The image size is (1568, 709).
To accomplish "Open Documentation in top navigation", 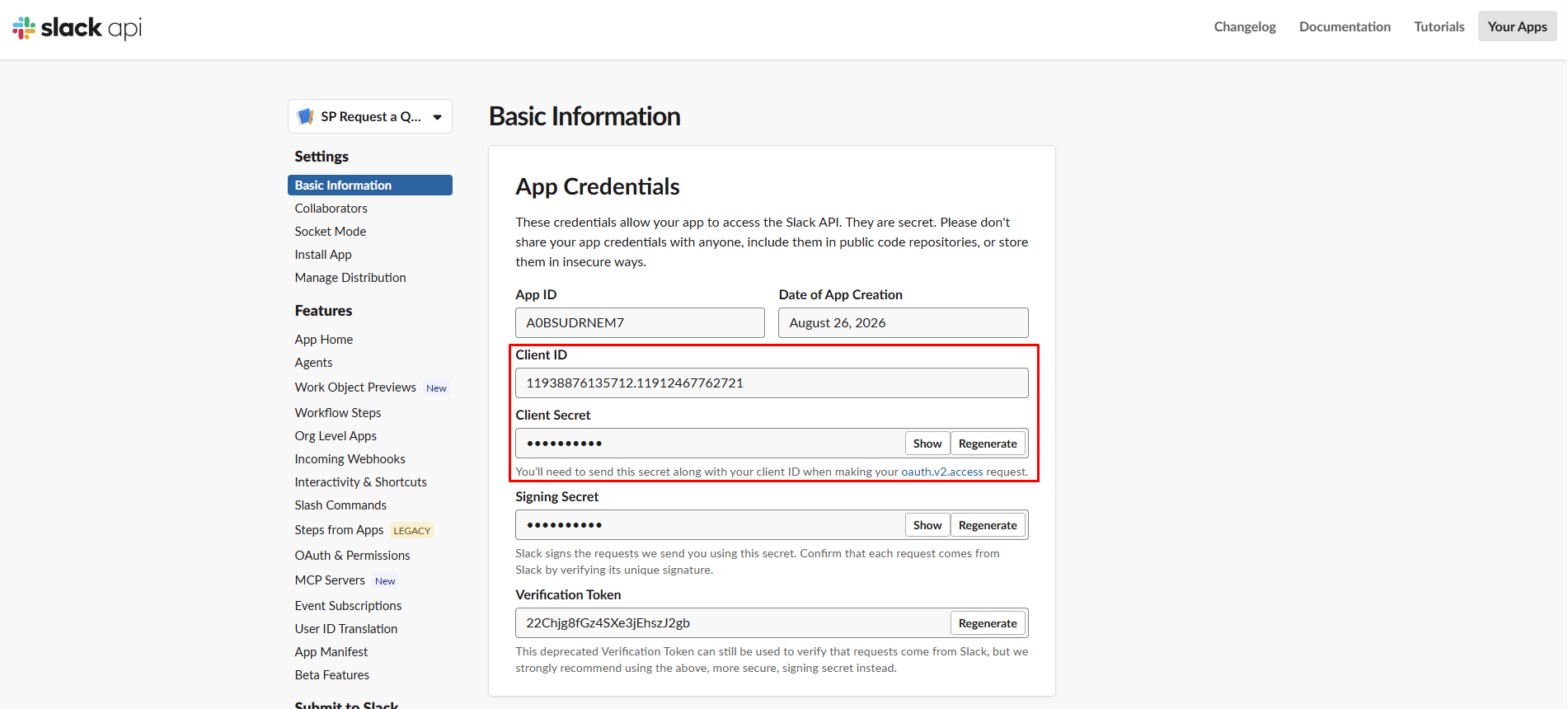I will coord(1345,26).
